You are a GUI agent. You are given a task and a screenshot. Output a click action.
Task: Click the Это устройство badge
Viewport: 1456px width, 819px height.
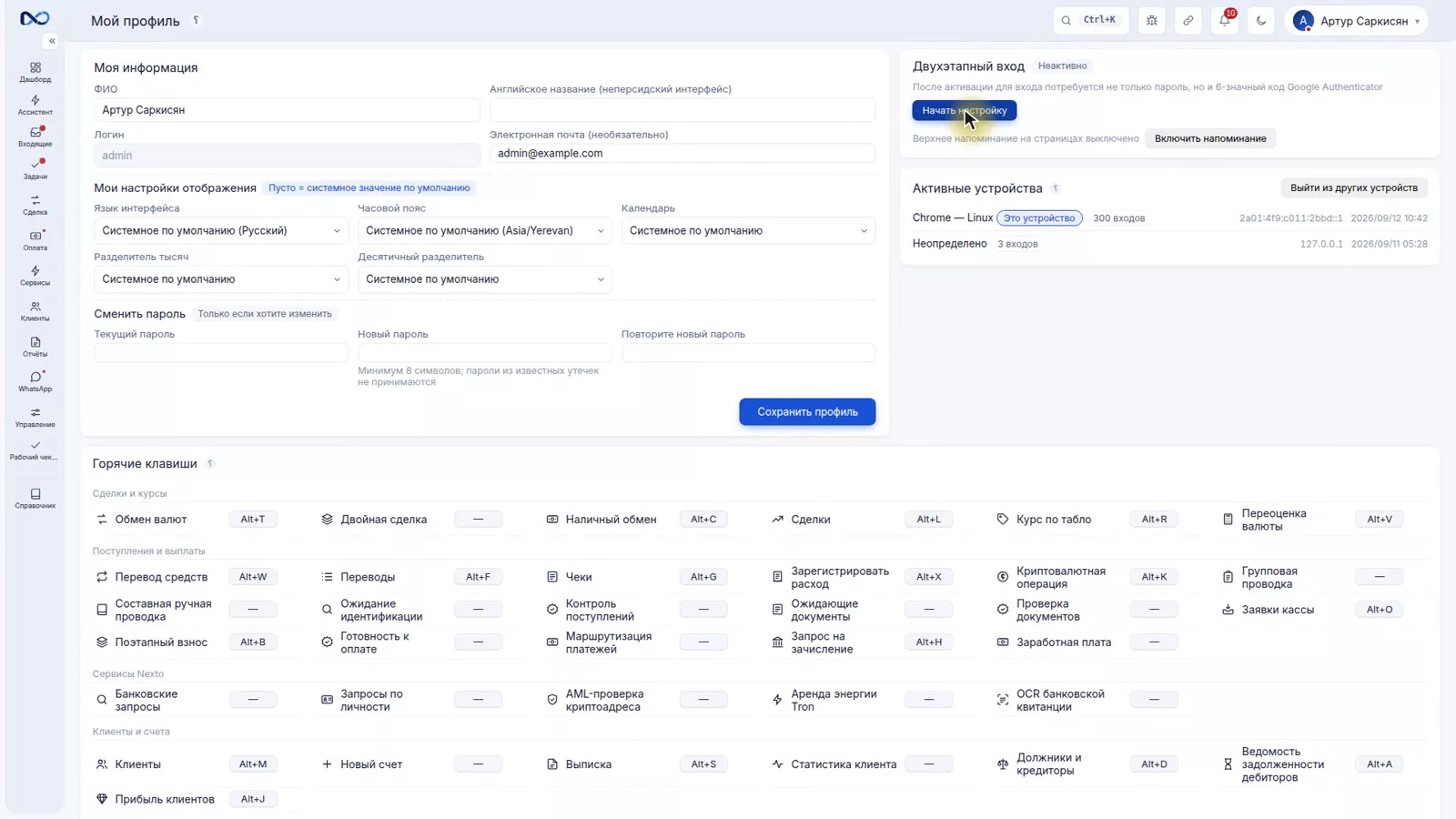coord(1039,218)
